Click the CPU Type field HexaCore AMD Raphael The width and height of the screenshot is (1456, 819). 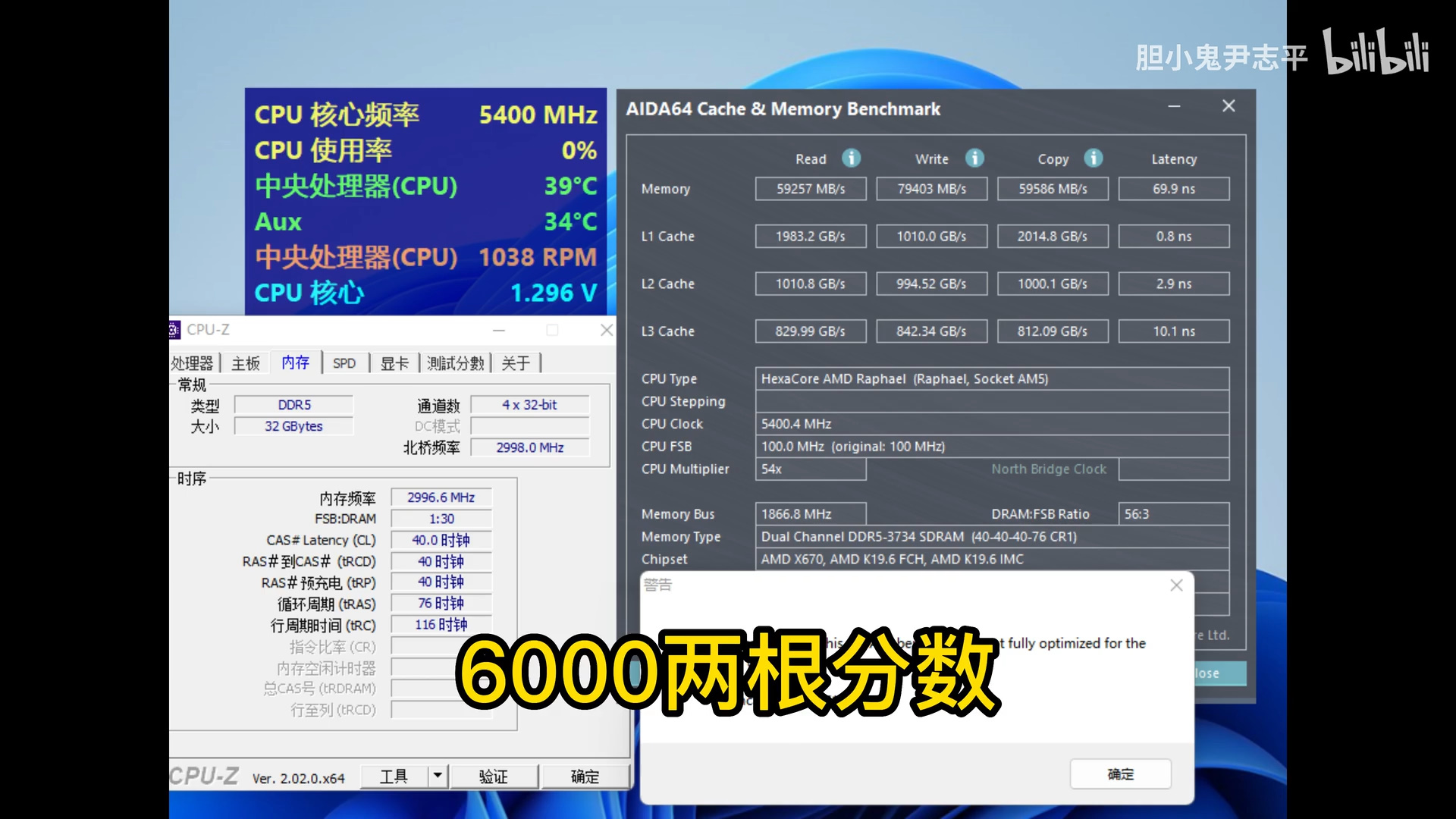coord(992,378)
